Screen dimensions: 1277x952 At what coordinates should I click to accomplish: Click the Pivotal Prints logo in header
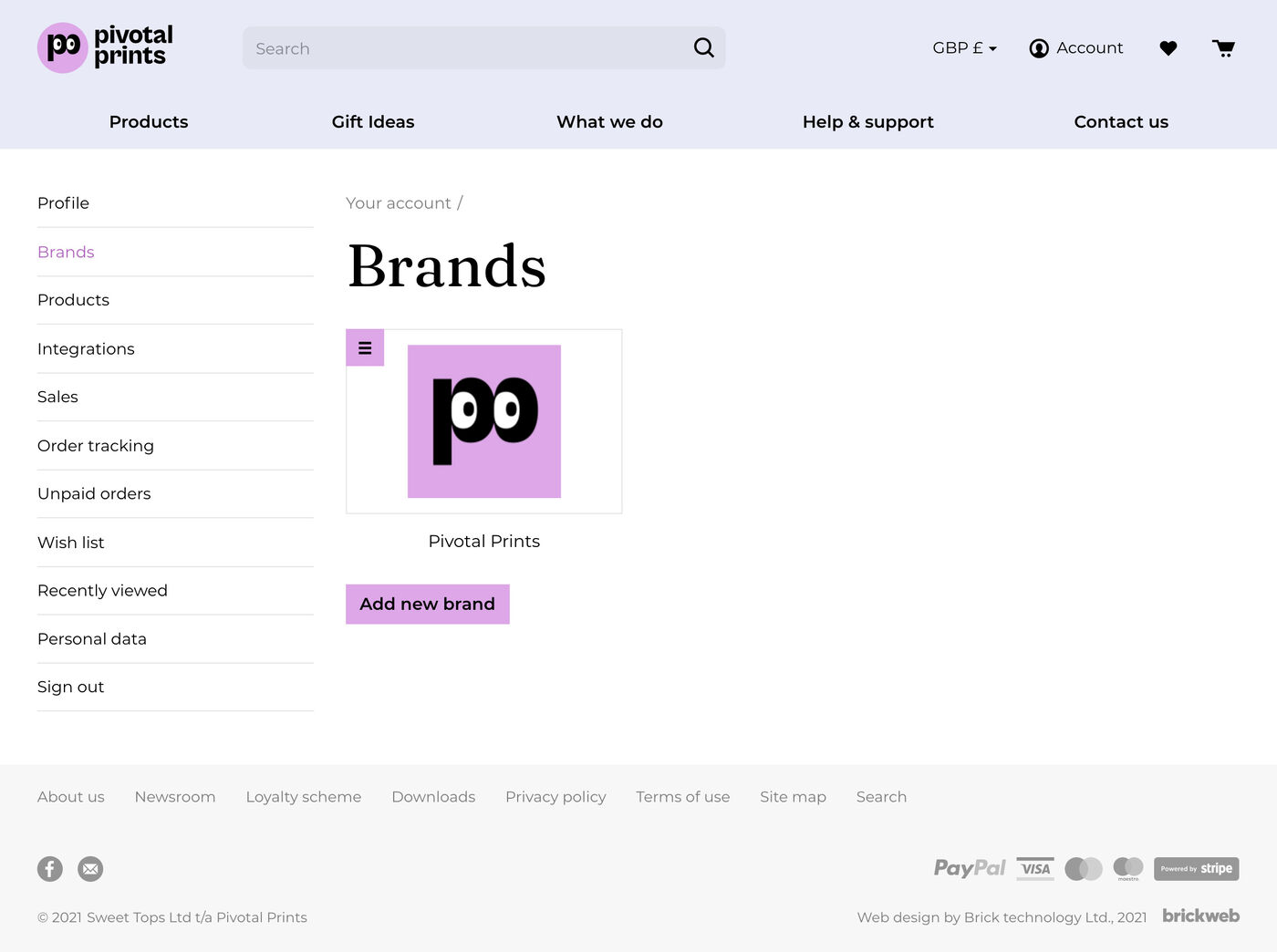click(x=105, y=47)
